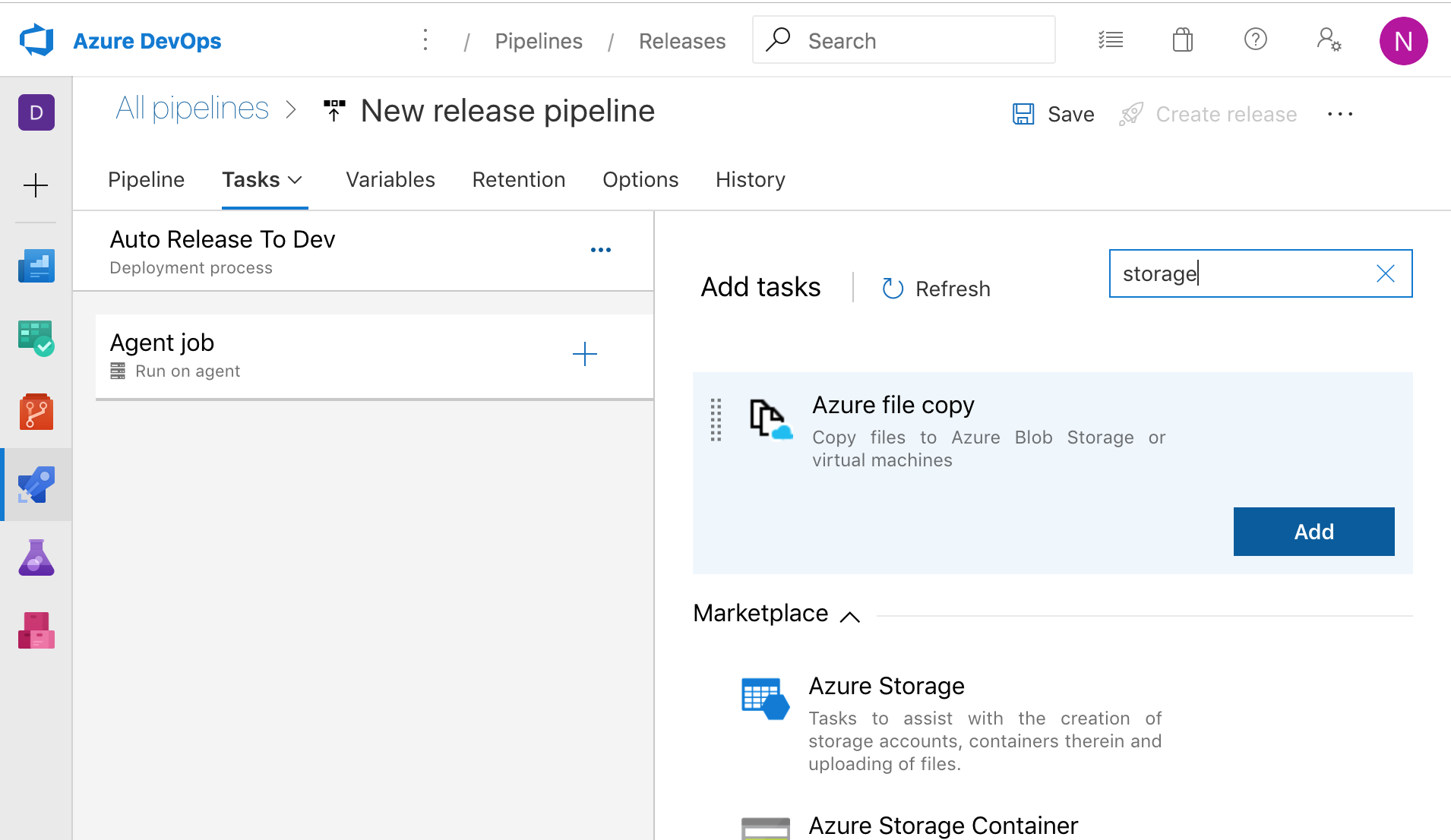This screenshot has width=1451, height=840.
Task: Open the Releases breadcrumb link
Action: point(682,41)
